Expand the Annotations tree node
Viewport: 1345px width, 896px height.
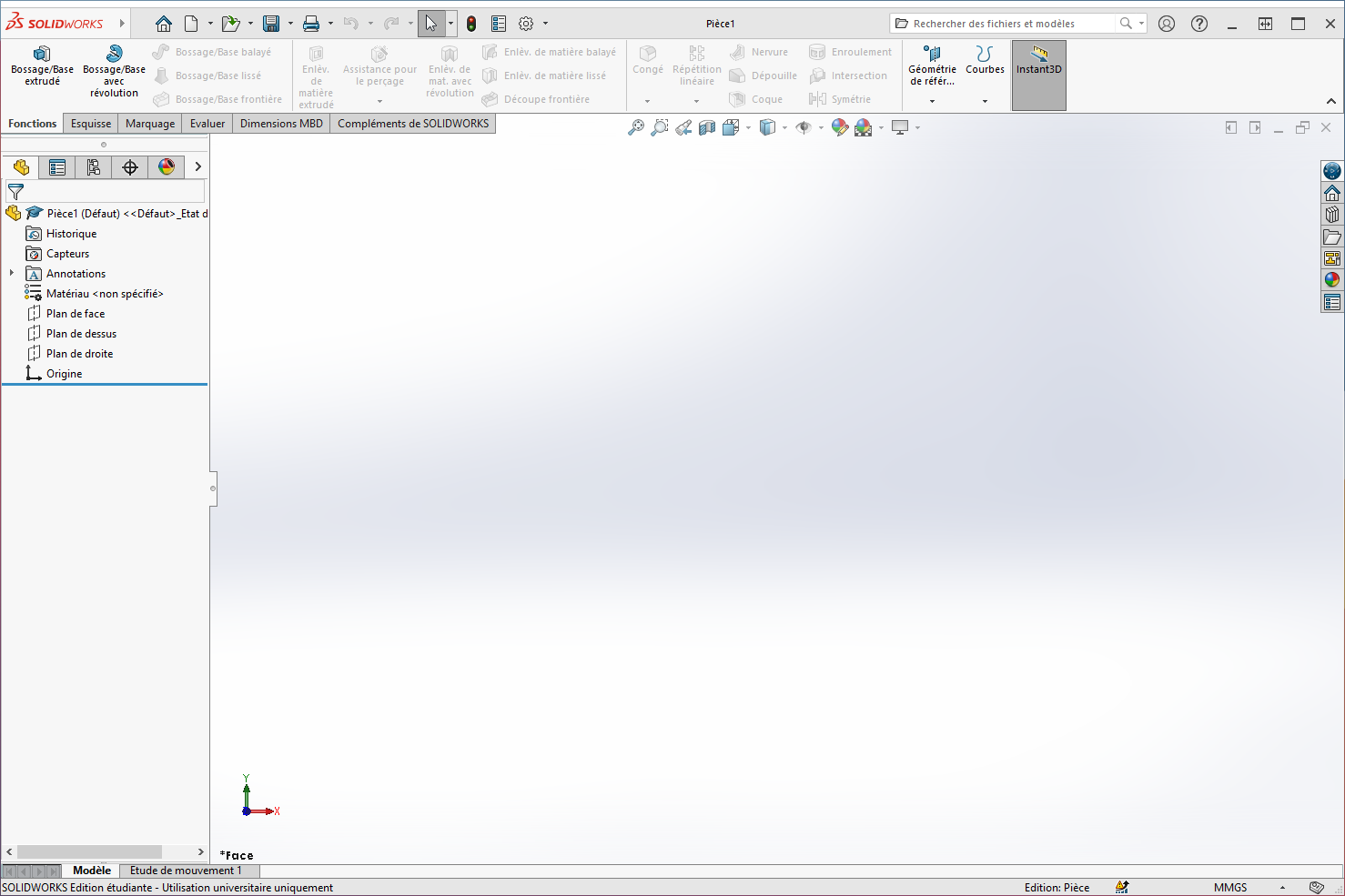12,273
